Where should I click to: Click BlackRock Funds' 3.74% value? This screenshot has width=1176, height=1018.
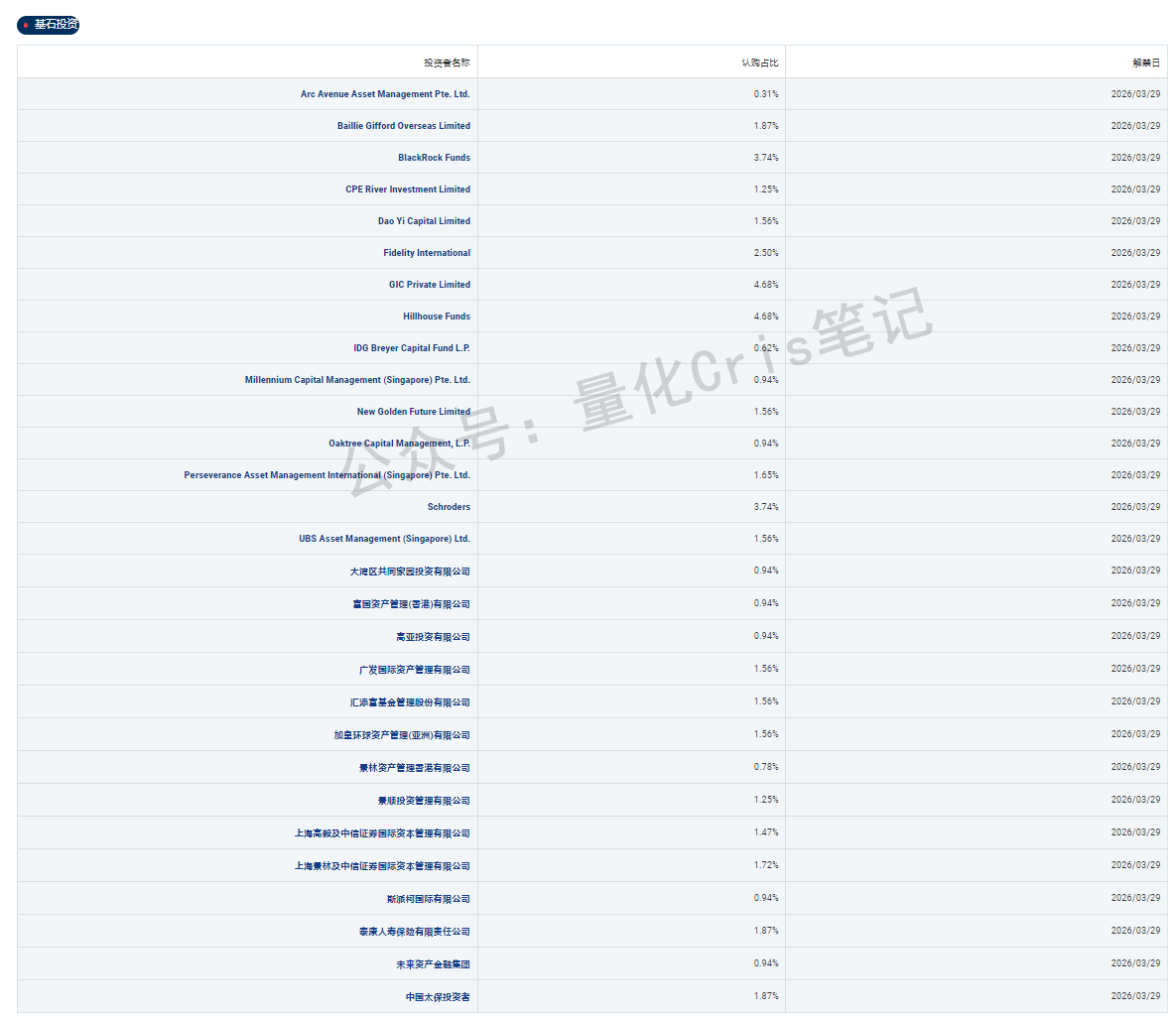coord(766,158)
